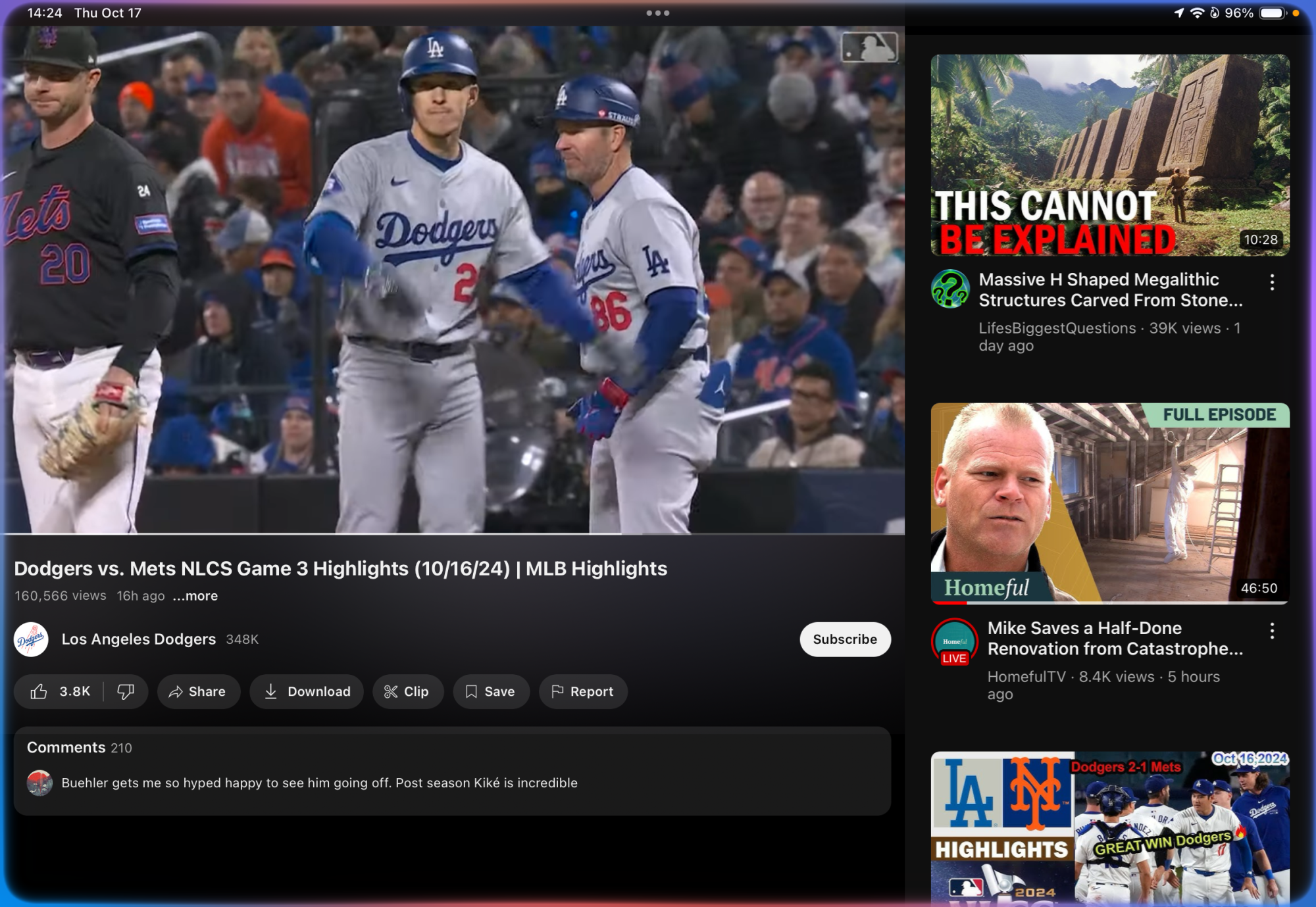Download the video for offline viewing
1316x907 pixels.
[307, 691]
